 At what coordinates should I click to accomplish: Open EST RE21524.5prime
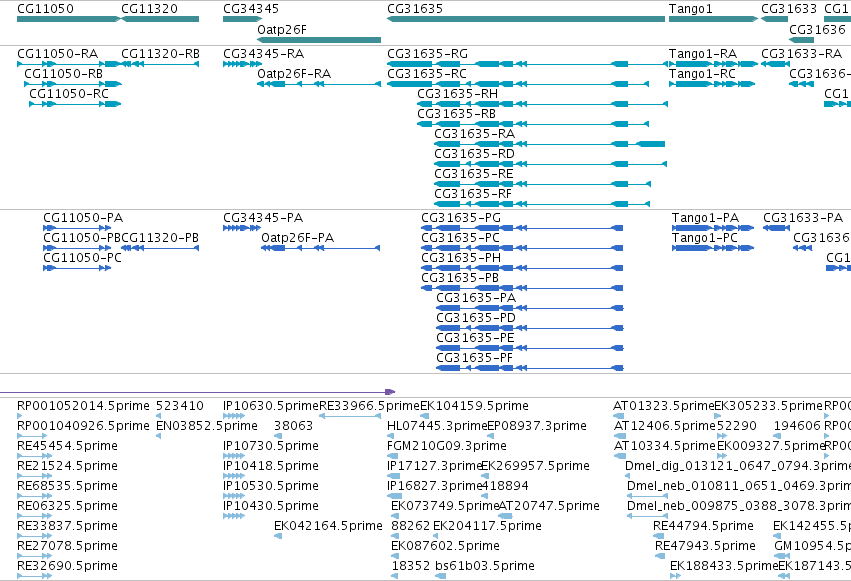pos(67,467)
